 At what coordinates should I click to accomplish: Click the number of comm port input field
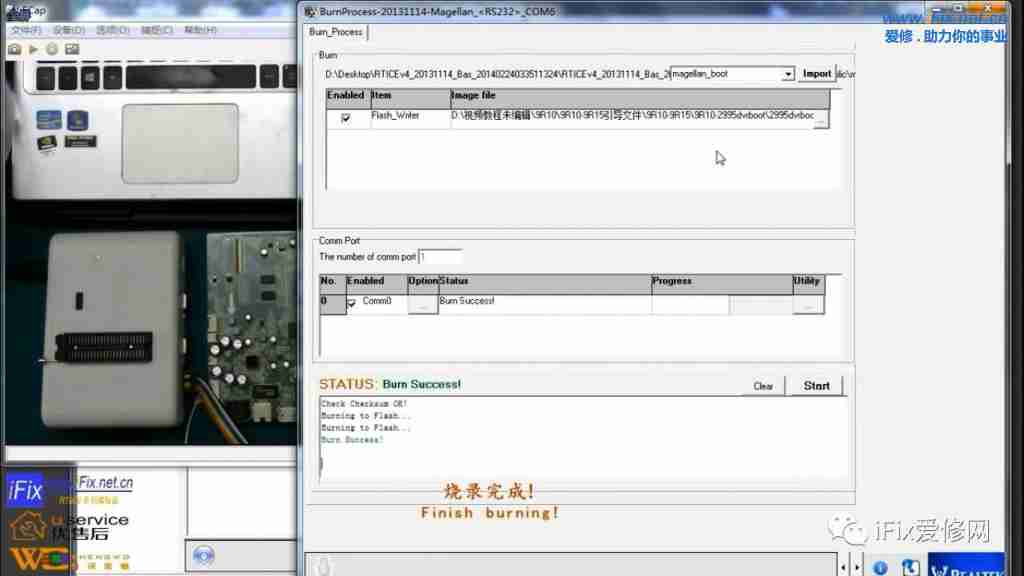[x=440, y=257]
